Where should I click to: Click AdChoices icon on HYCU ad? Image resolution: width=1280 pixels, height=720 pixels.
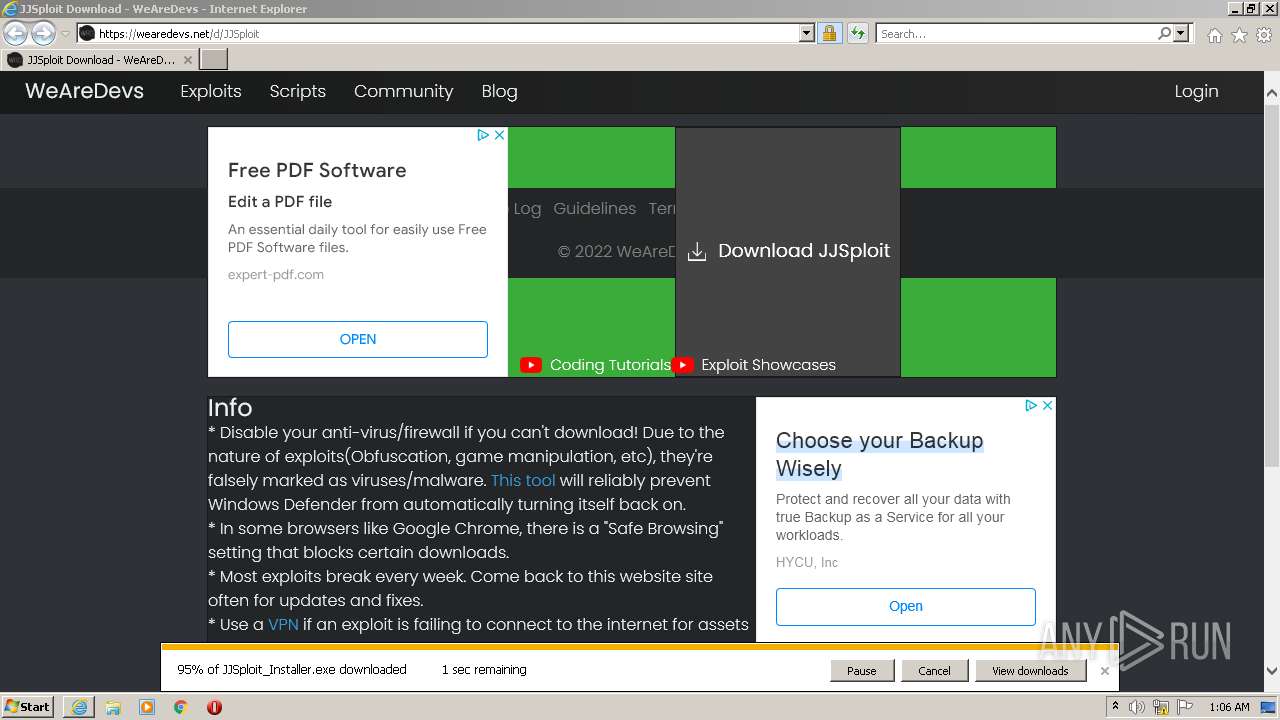coord(1031,406)
